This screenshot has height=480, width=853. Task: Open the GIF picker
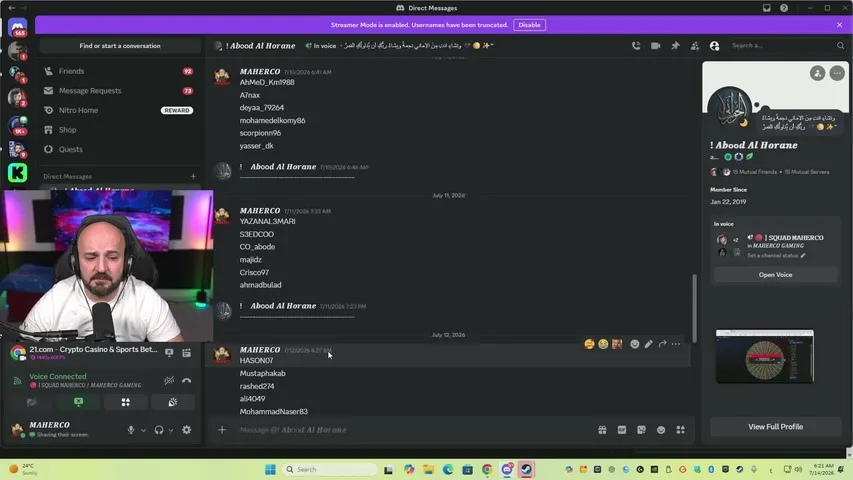click(x=622, y=430)
